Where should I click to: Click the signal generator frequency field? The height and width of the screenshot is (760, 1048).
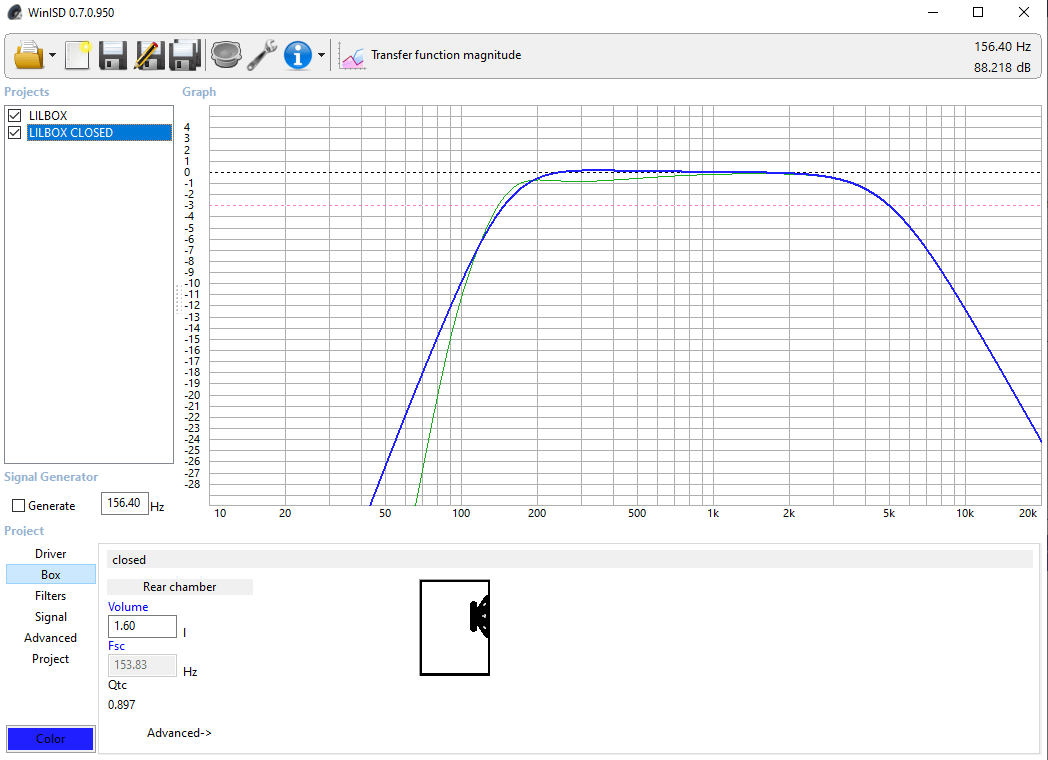124,503
